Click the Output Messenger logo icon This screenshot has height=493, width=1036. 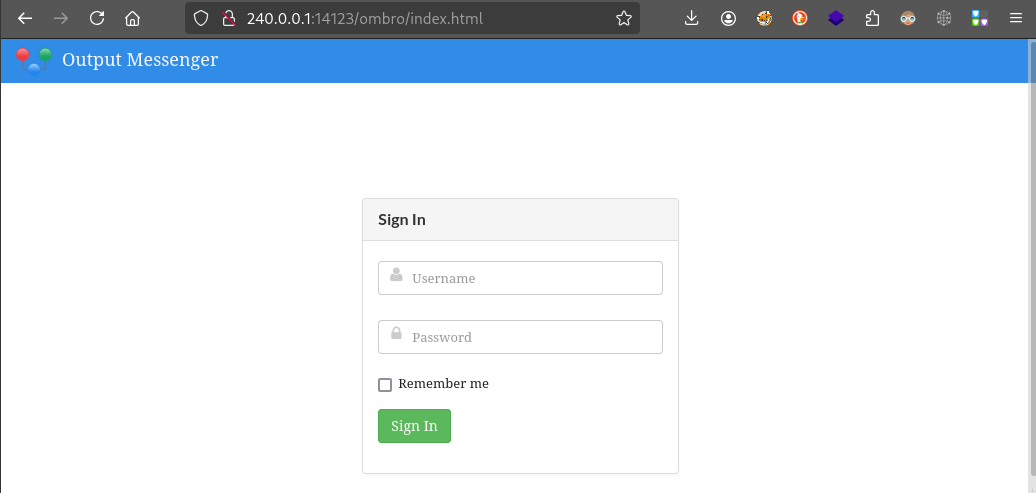33,61
